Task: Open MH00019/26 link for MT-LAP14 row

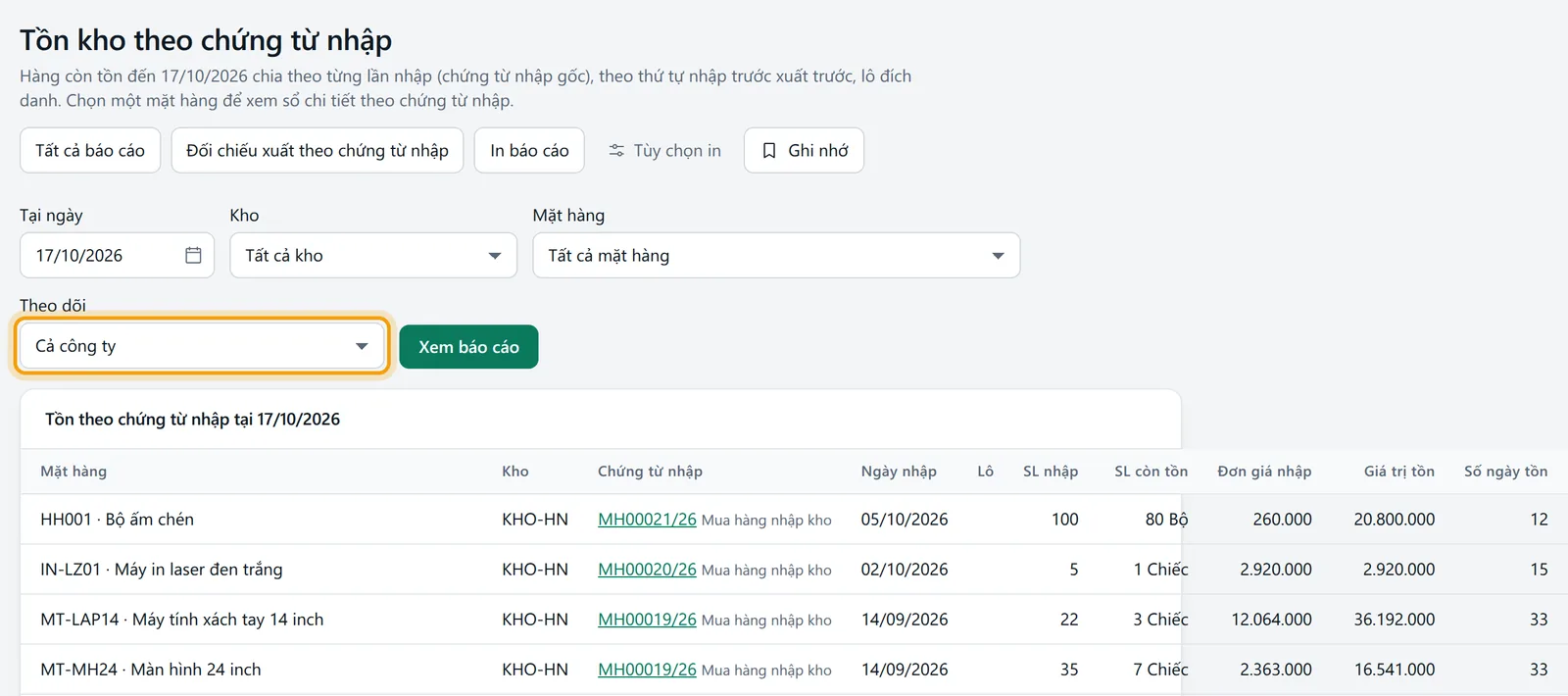Action: point(647,620)
